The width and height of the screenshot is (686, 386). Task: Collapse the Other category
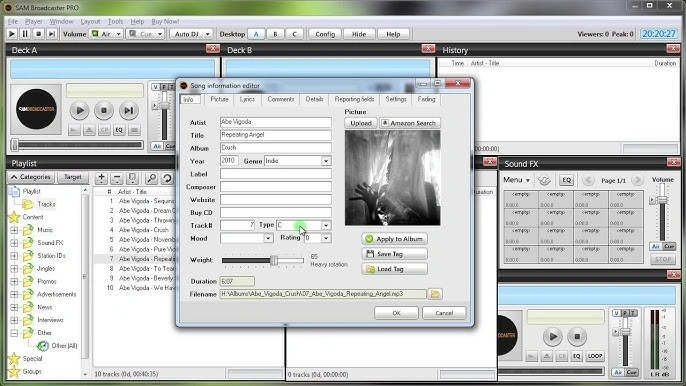(x=14, y=333)
